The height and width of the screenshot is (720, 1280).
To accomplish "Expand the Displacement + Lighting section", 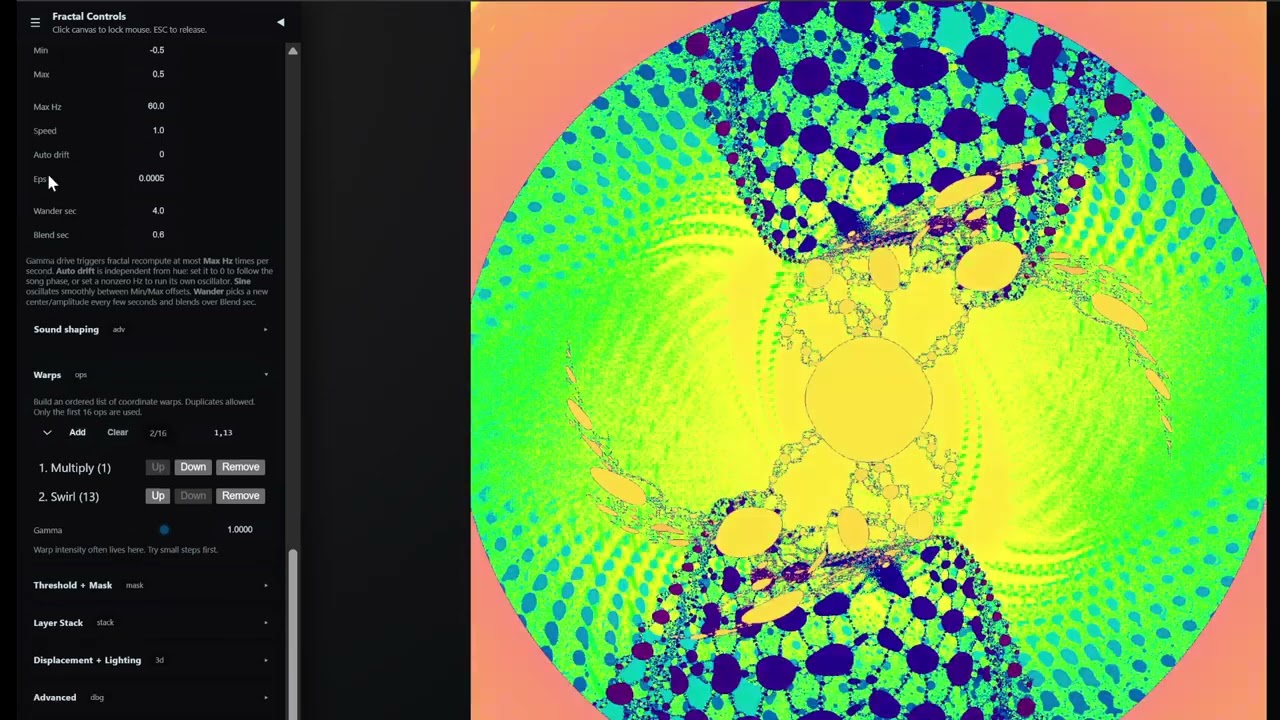I will (150, 660).
